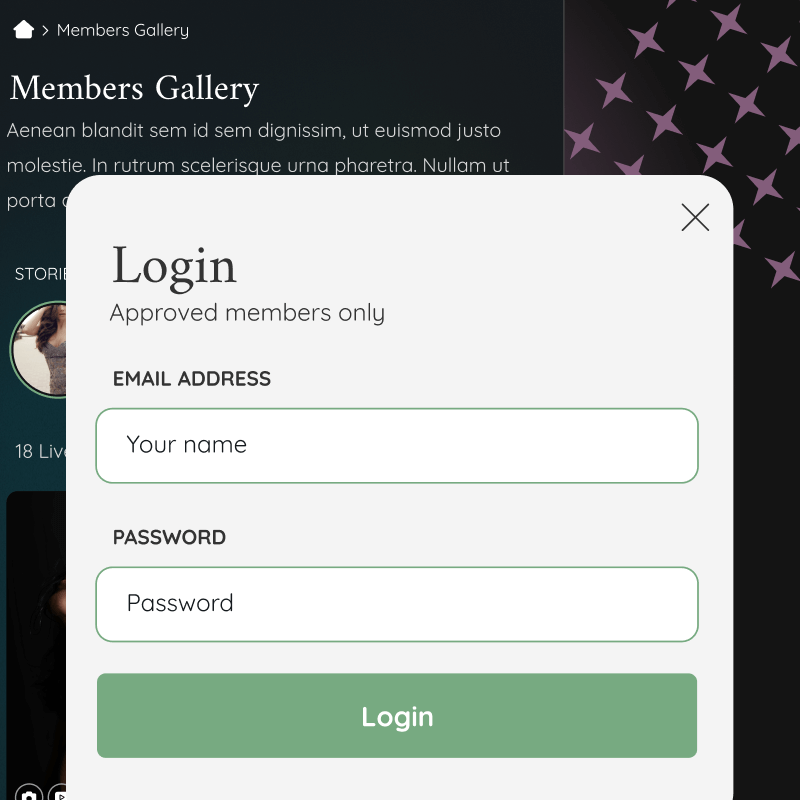Open the Members Gallery breadcrumb link

point(123,30)
